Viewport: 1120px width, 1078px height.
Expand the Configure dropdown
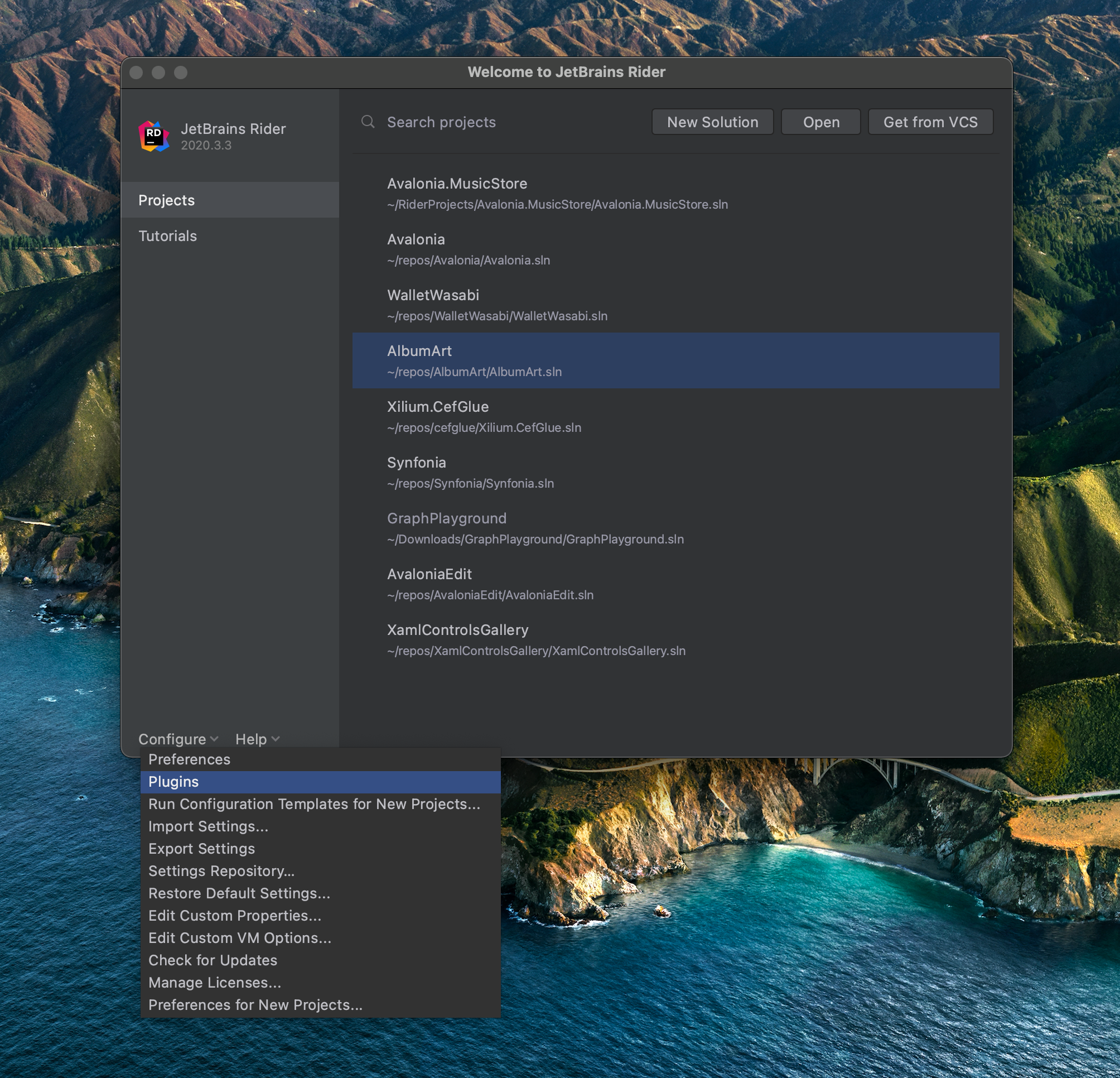(178, 739)
